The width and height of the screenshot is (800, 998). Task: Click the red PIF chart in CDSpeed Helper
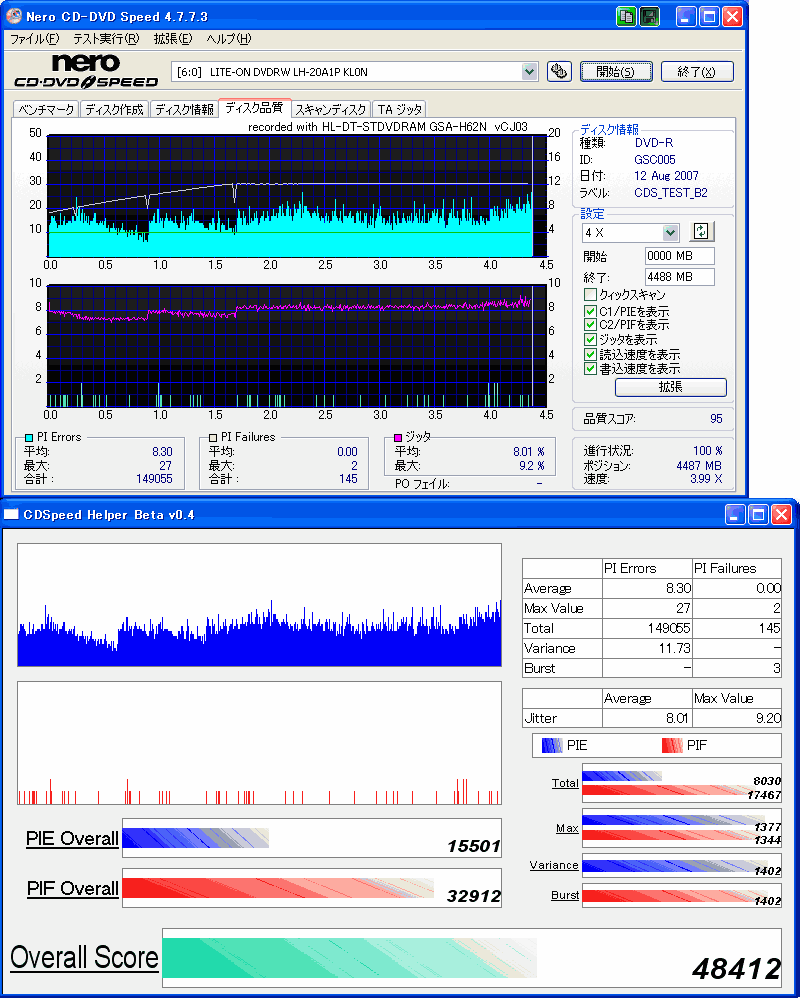point(259,743)
